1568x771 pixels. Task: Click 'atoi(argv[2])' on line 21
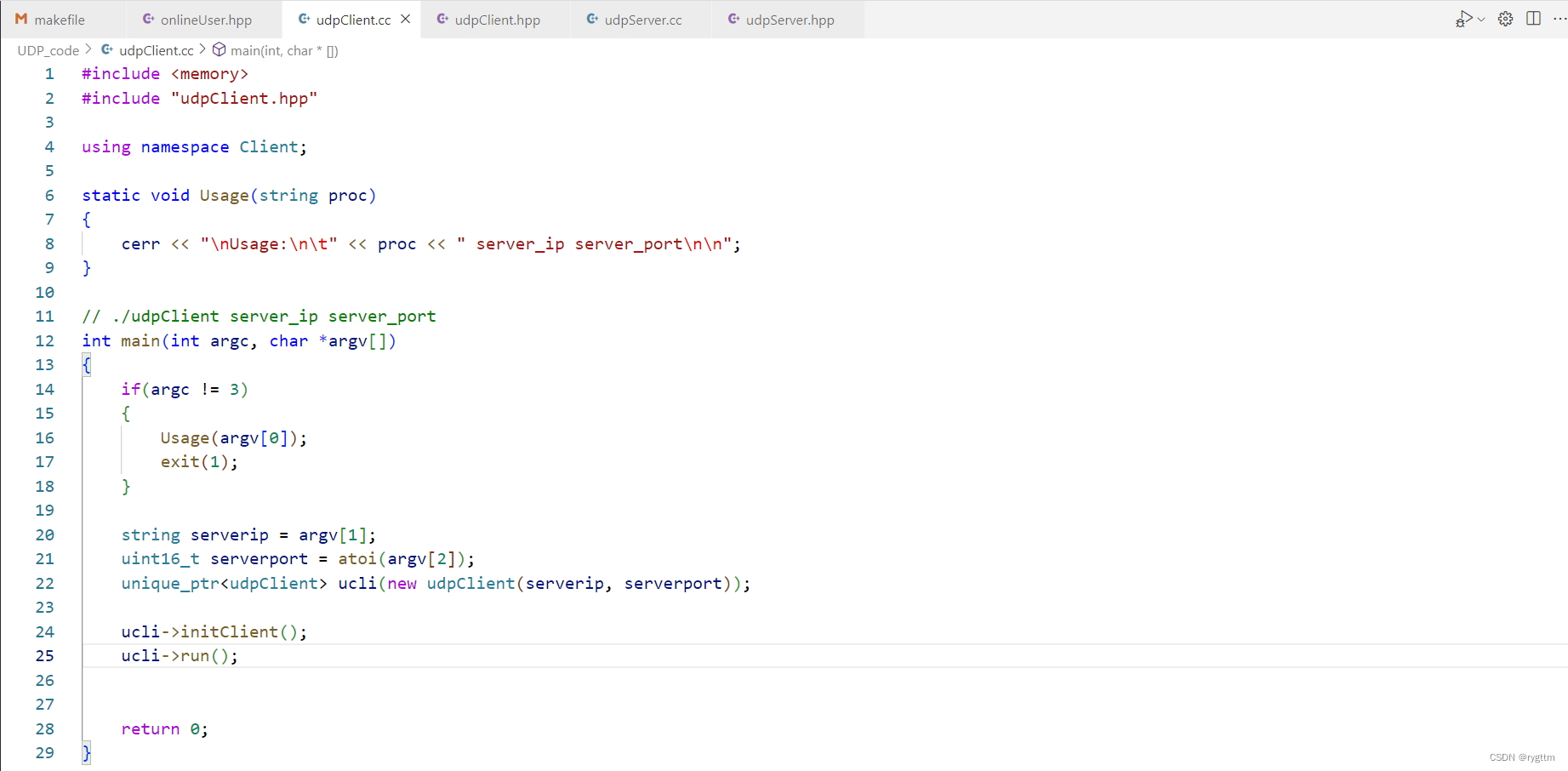coord(402,559)
